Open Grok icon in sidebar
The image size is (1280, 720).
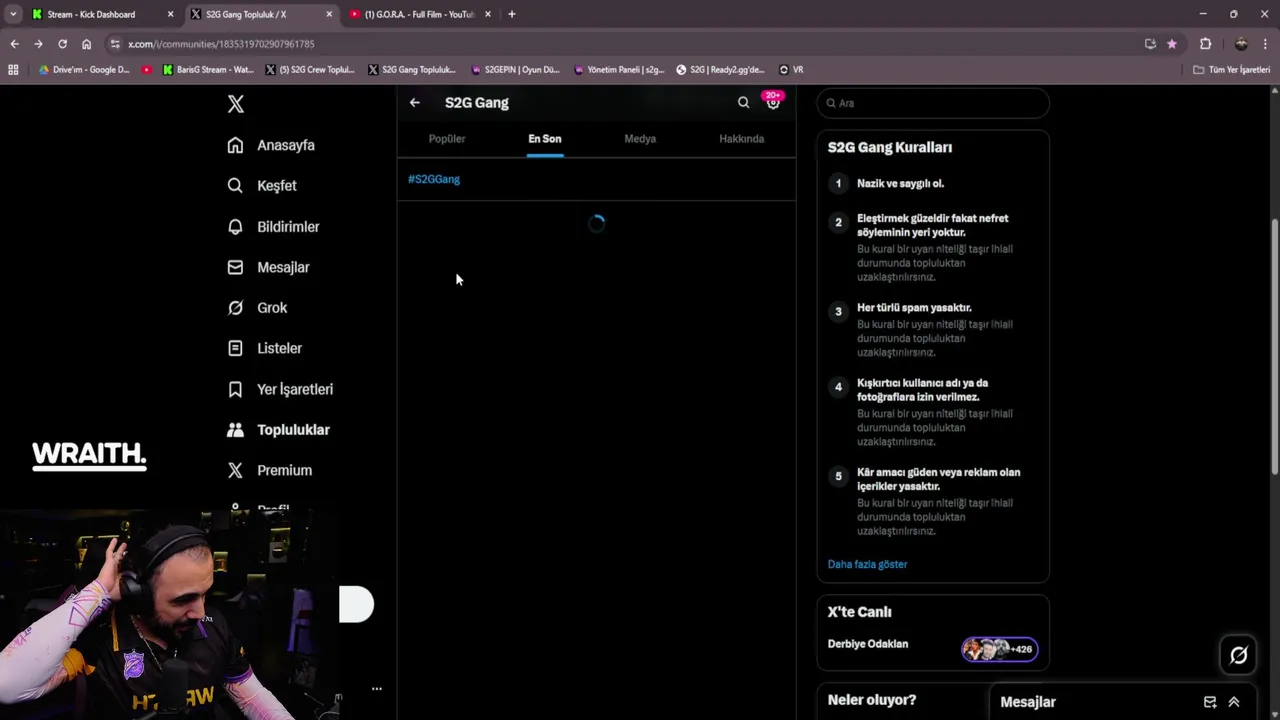pyautogui.click(x=235, y=308)
